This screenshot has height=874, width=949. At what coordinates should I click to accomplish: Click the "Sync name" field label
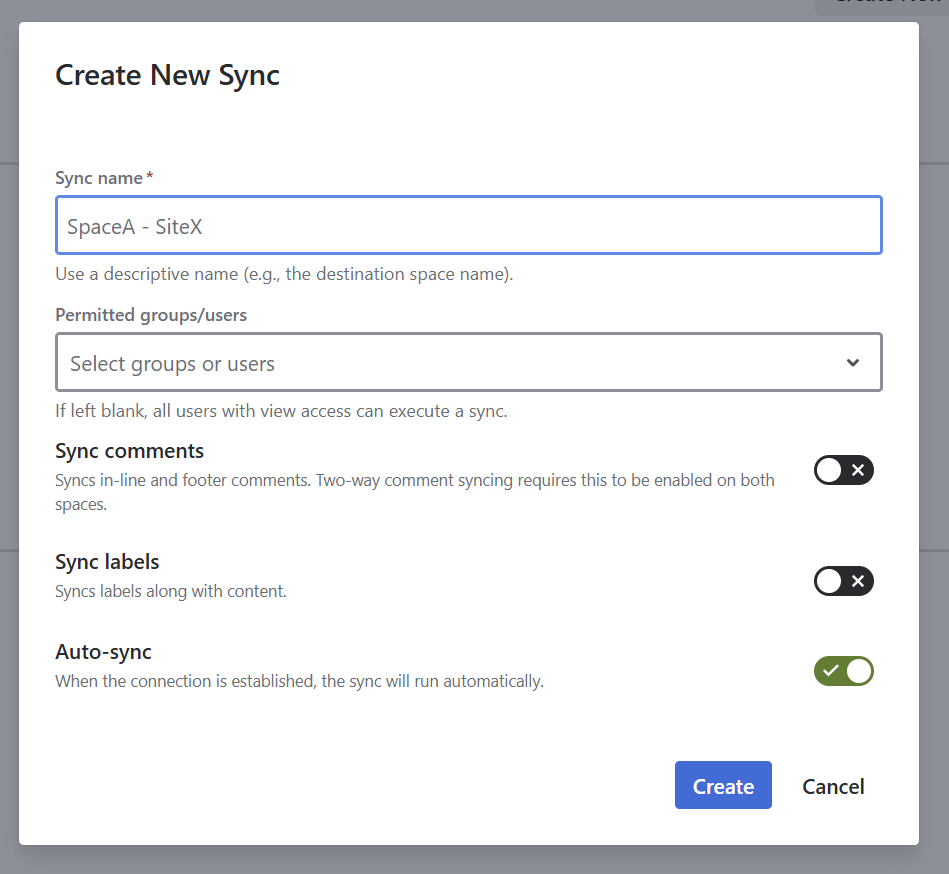point(99,178)
